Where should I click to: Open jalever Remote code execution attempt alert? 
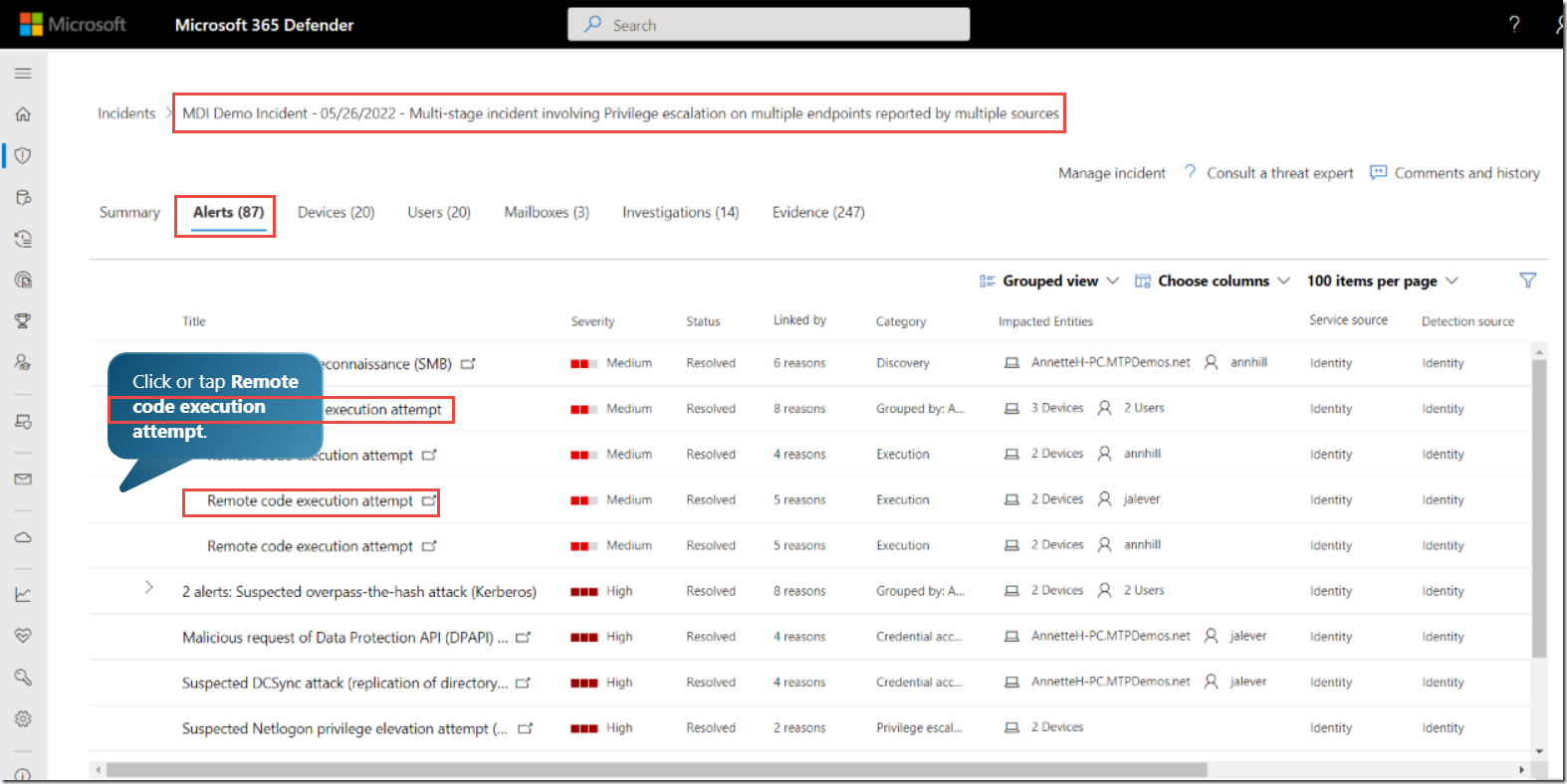[x=310, y=500]
